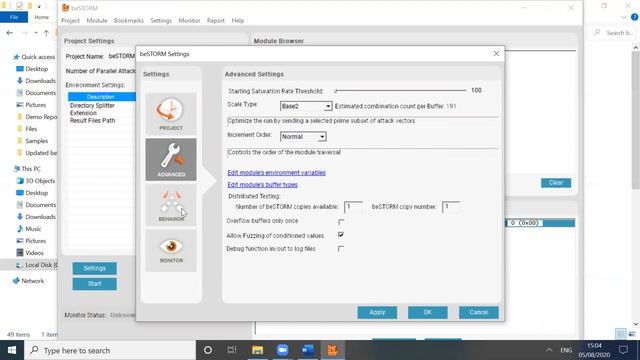Open Word from the taskbar

pyautogui.click(x=307, y=350)
